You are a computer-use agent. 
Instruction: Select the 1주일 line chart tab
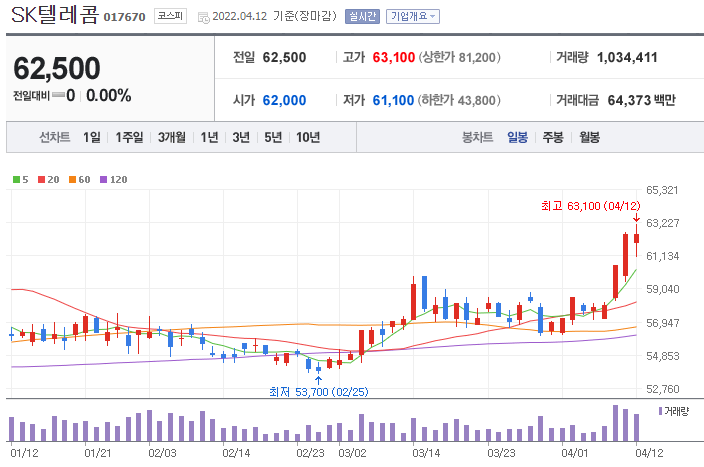tap(129, 137)
